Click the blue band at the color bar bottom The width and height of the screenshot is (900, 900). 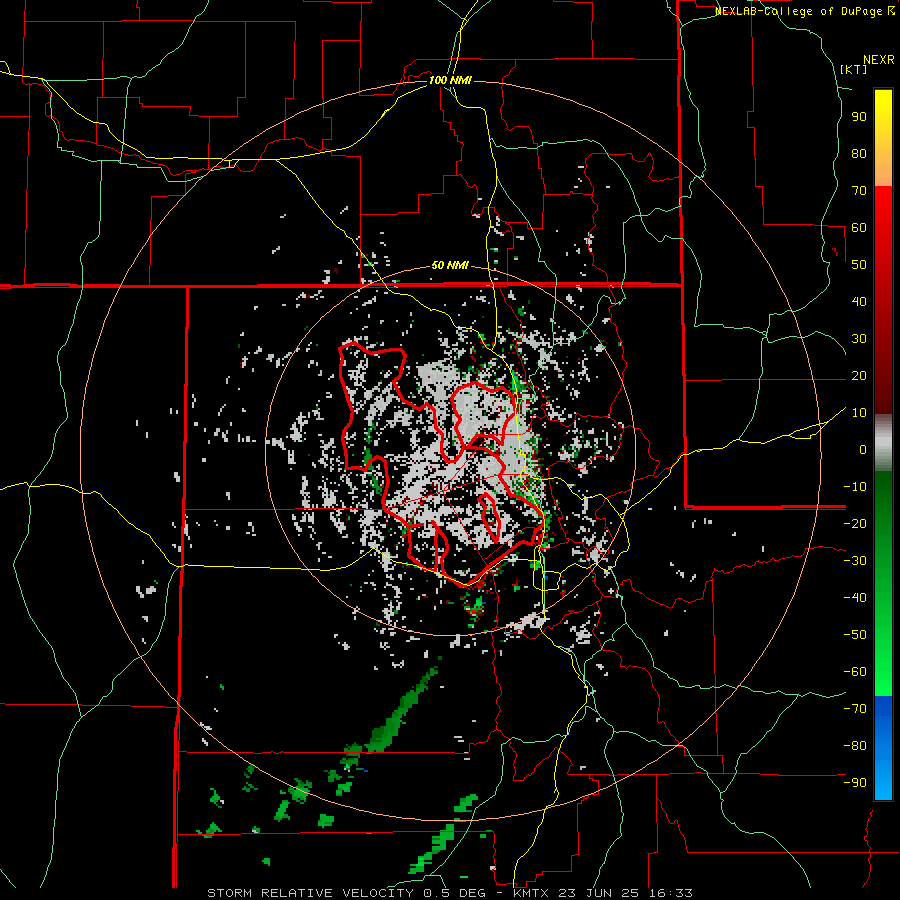click(x=883, y=748)
